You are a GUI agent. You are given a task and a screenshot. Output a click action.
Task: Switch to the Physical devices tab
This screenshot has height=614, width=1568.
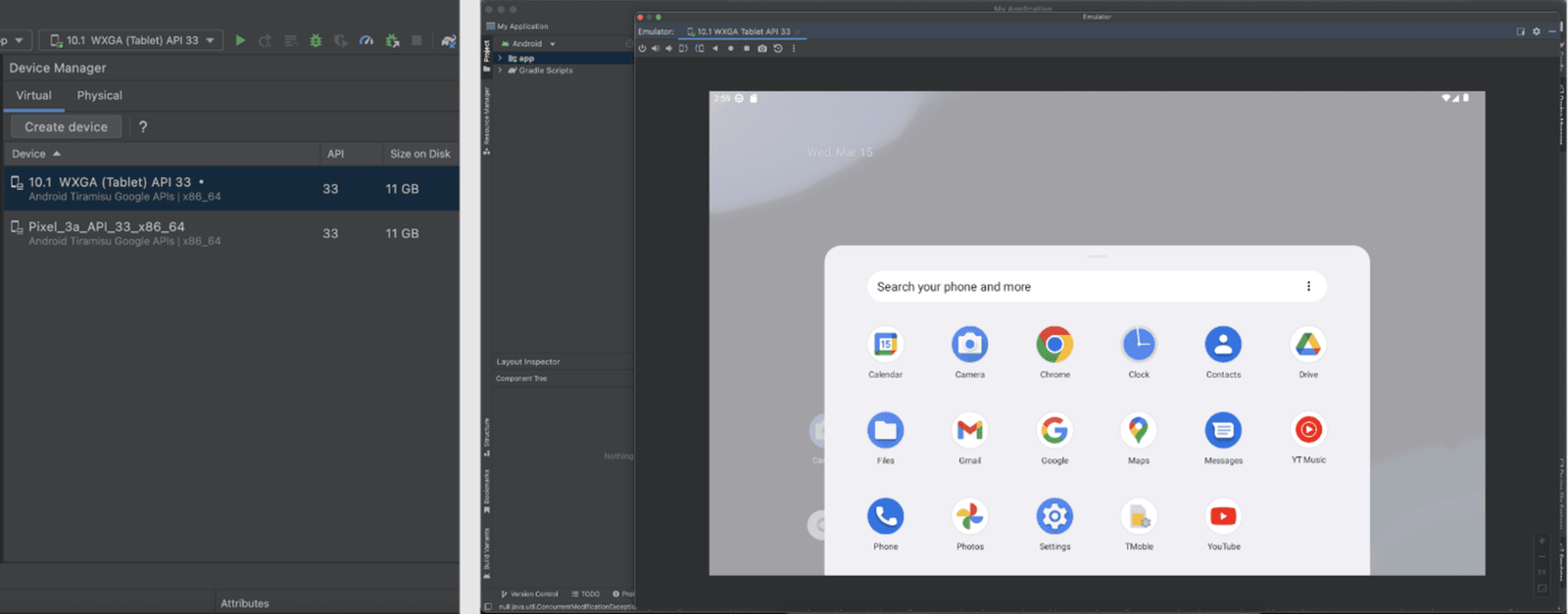click(100, 95)
